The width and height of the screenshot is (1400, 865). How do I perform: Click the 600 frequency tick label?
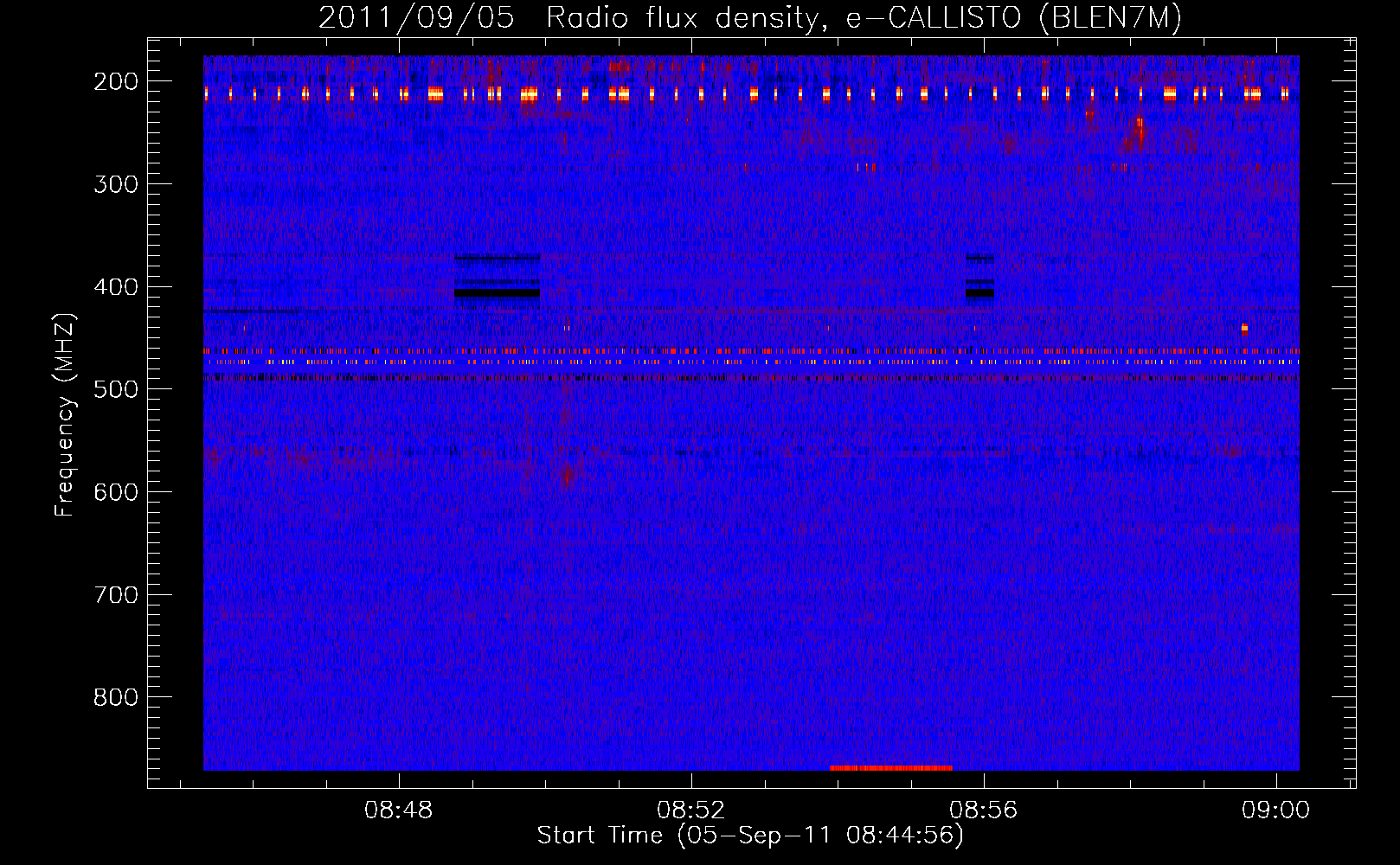click(x=116, y=492)
